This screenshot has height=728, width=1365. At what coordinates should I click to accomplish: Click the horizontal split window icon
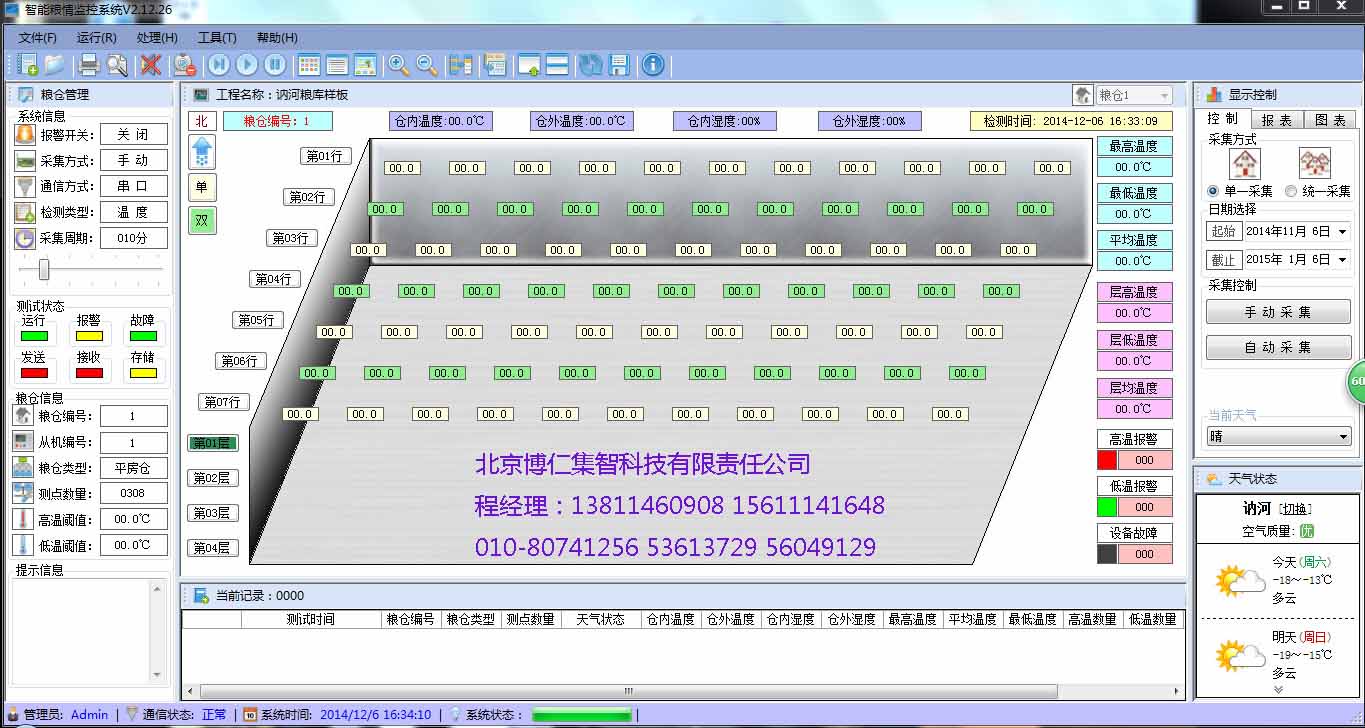[557, 65]
